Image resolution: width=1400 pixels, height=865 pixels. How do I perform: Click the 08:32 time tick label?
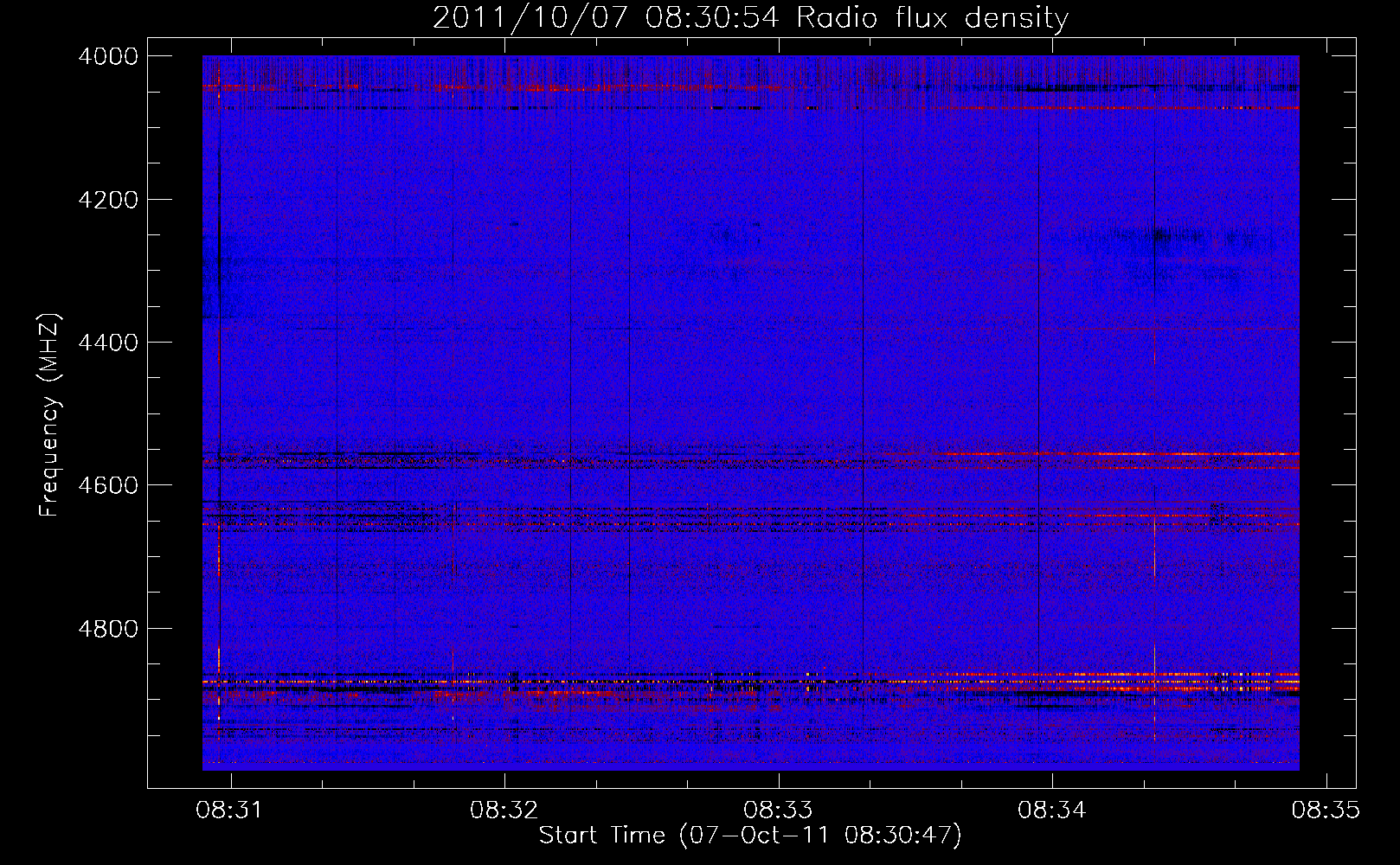point(504,810)
